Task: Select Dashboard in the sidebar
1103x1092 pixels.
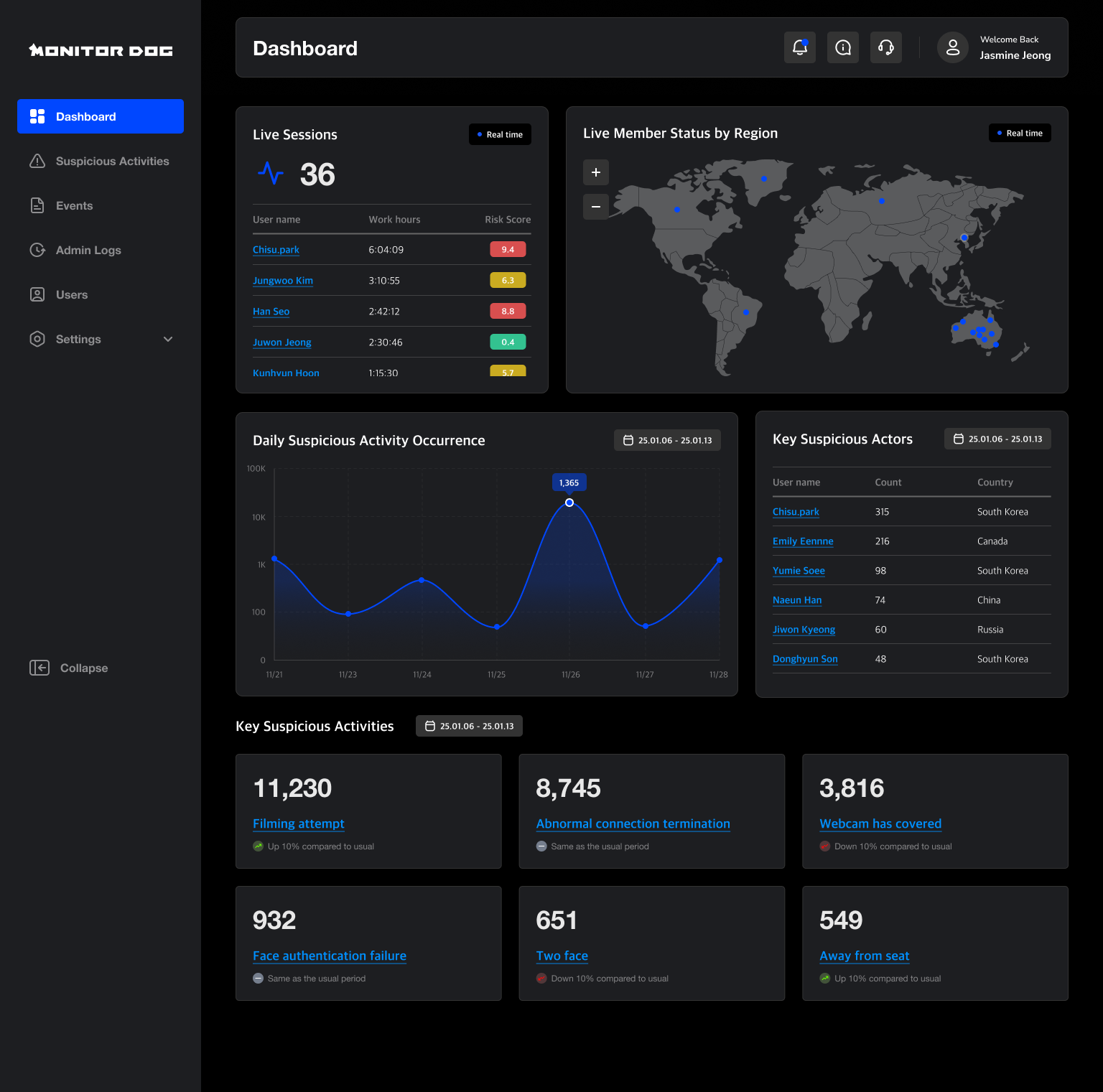Action: click(x=85, y=116)
